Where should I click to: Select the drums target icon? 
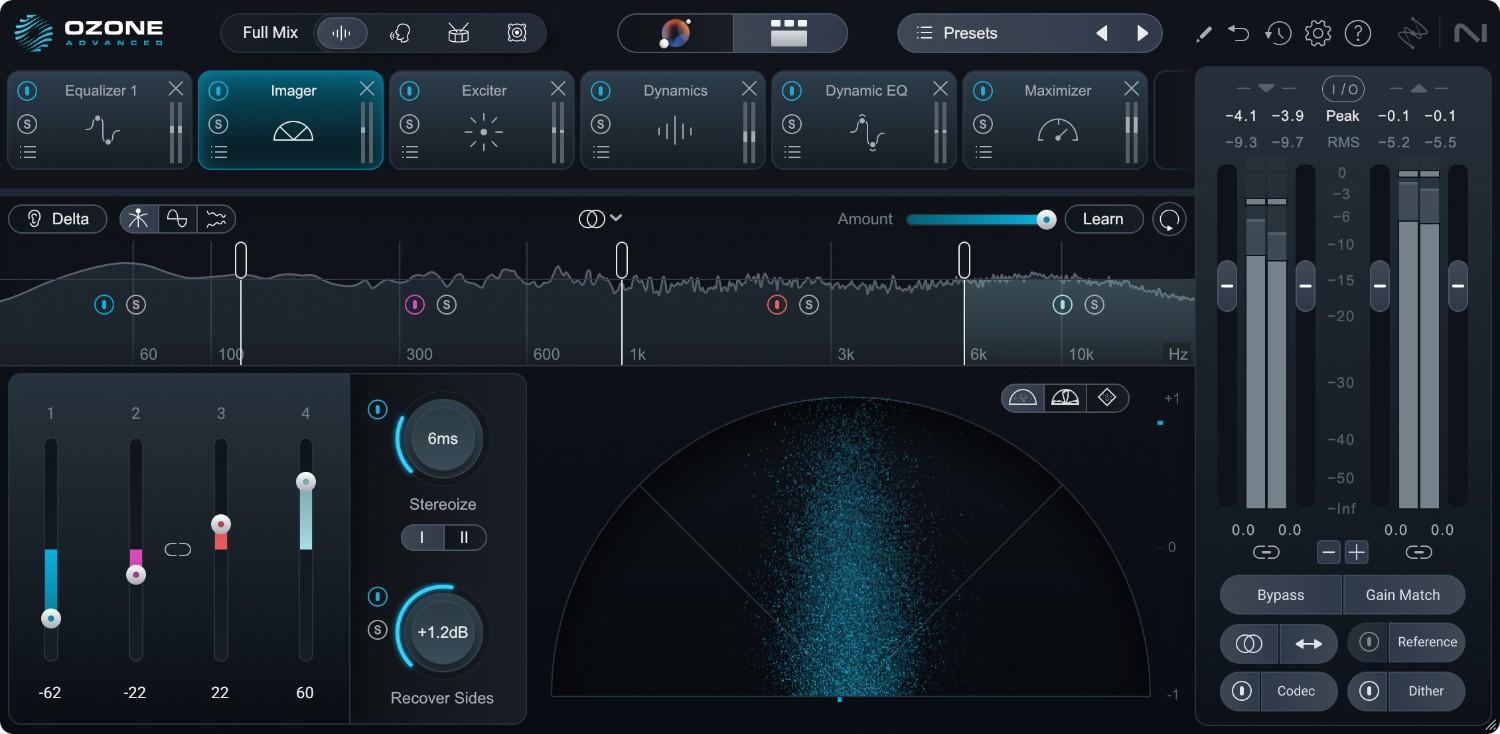pyautogui.click(x=458, y=33)
